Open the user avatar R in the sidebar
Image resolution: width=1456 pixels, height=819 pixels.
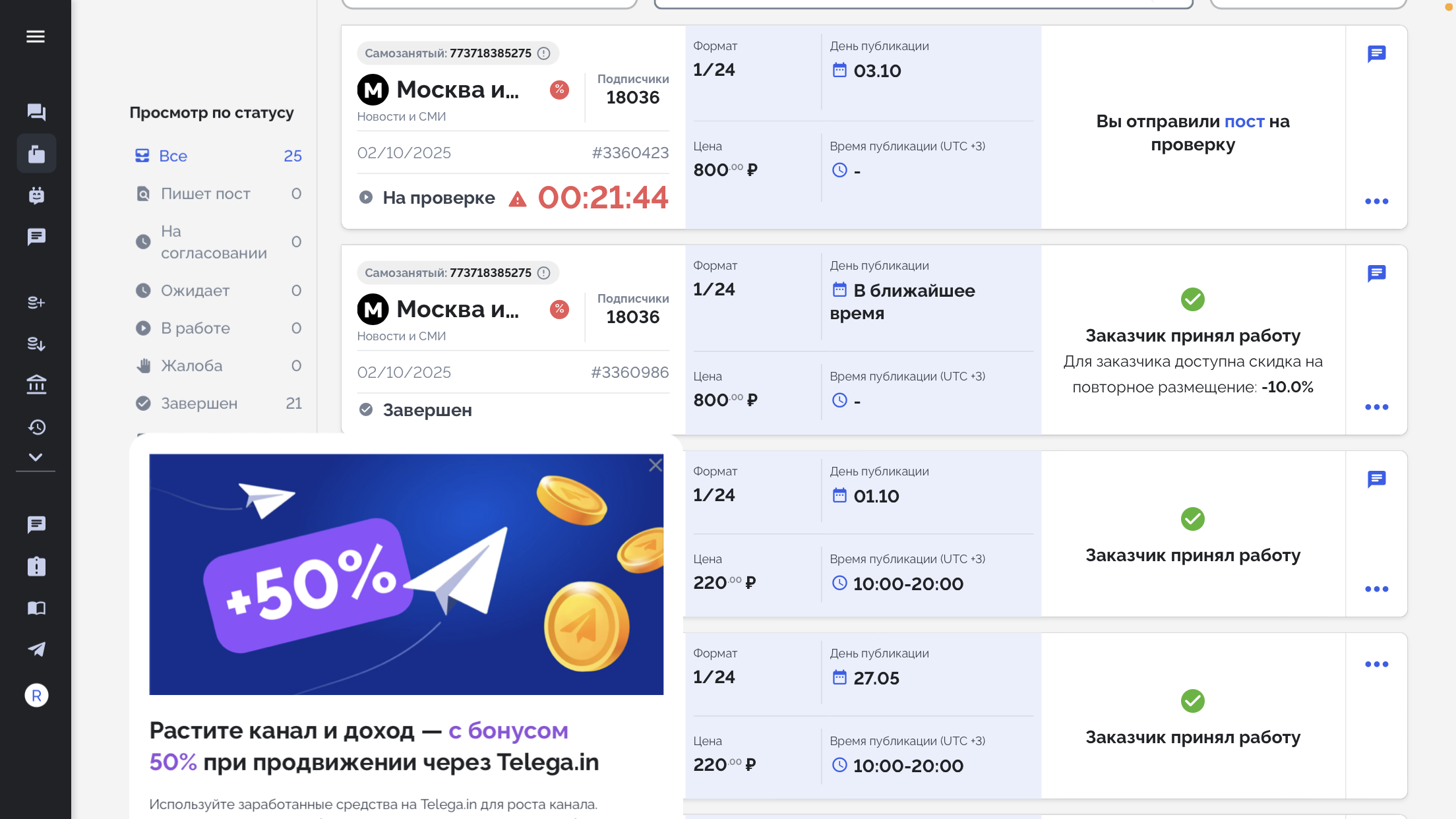(x=36, y=695)
